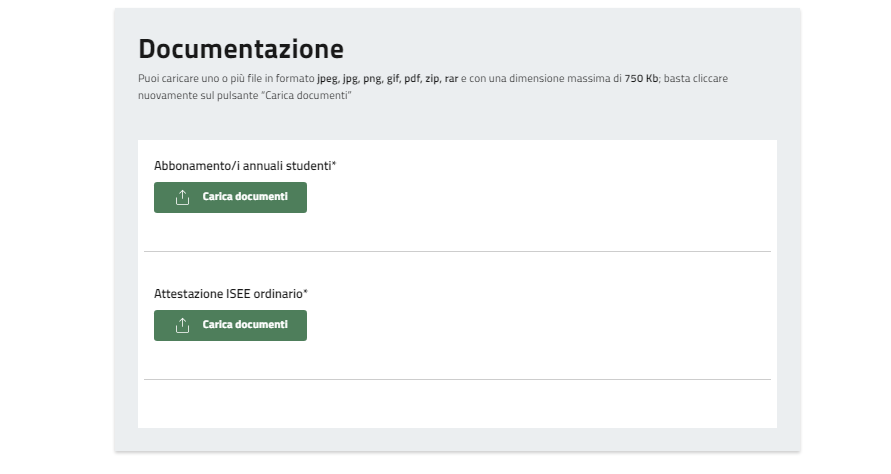The width and height of the screenshot is (891, 474).
Task: Click the bold rar format word
Action: [x=451, y=78]
